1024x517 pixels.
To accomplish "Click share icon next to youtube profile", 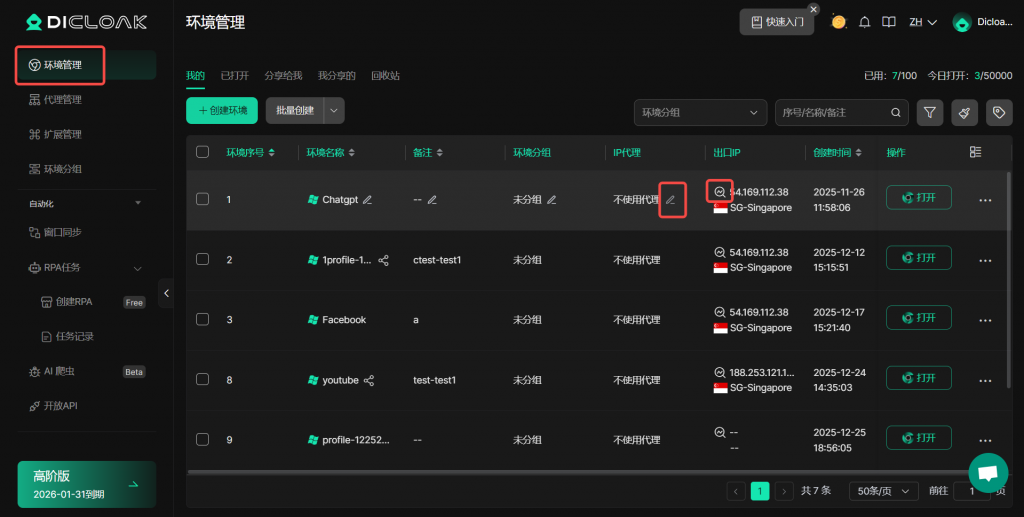I will pyautogui.click(x=369, y=380).
